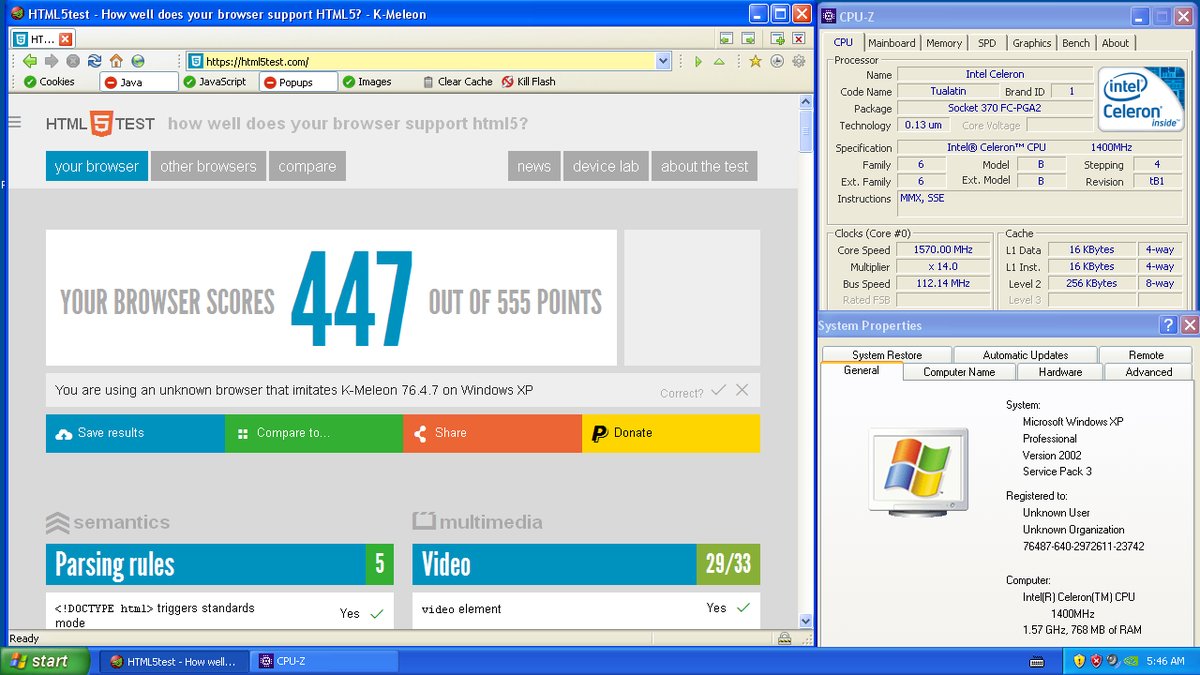Click the blue Save results button
The width and height of the screenshot is (1200, 675).
coord(135,433)
